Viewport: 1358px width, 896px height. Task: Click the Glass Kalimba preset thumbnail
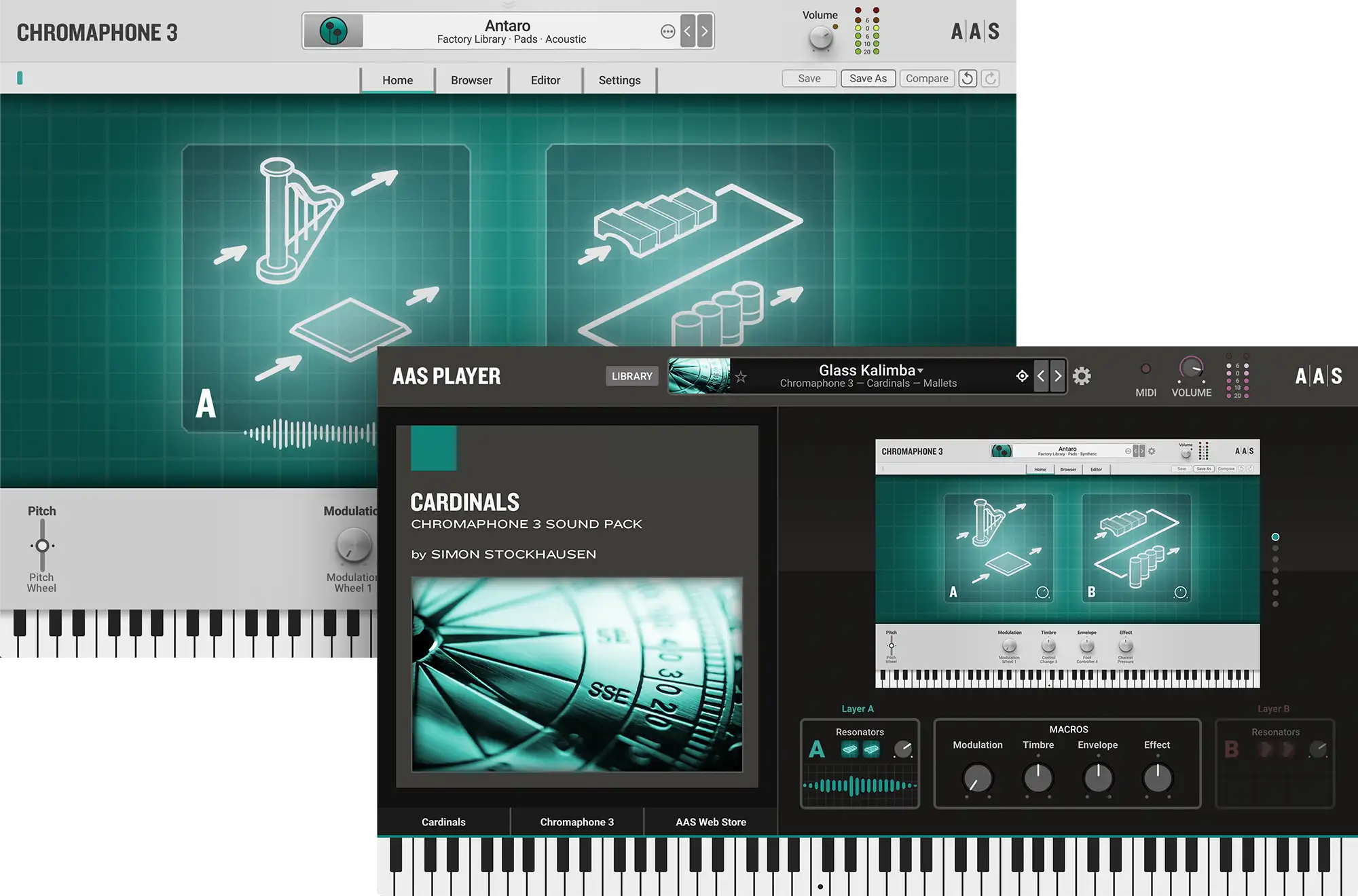[699, 376]
